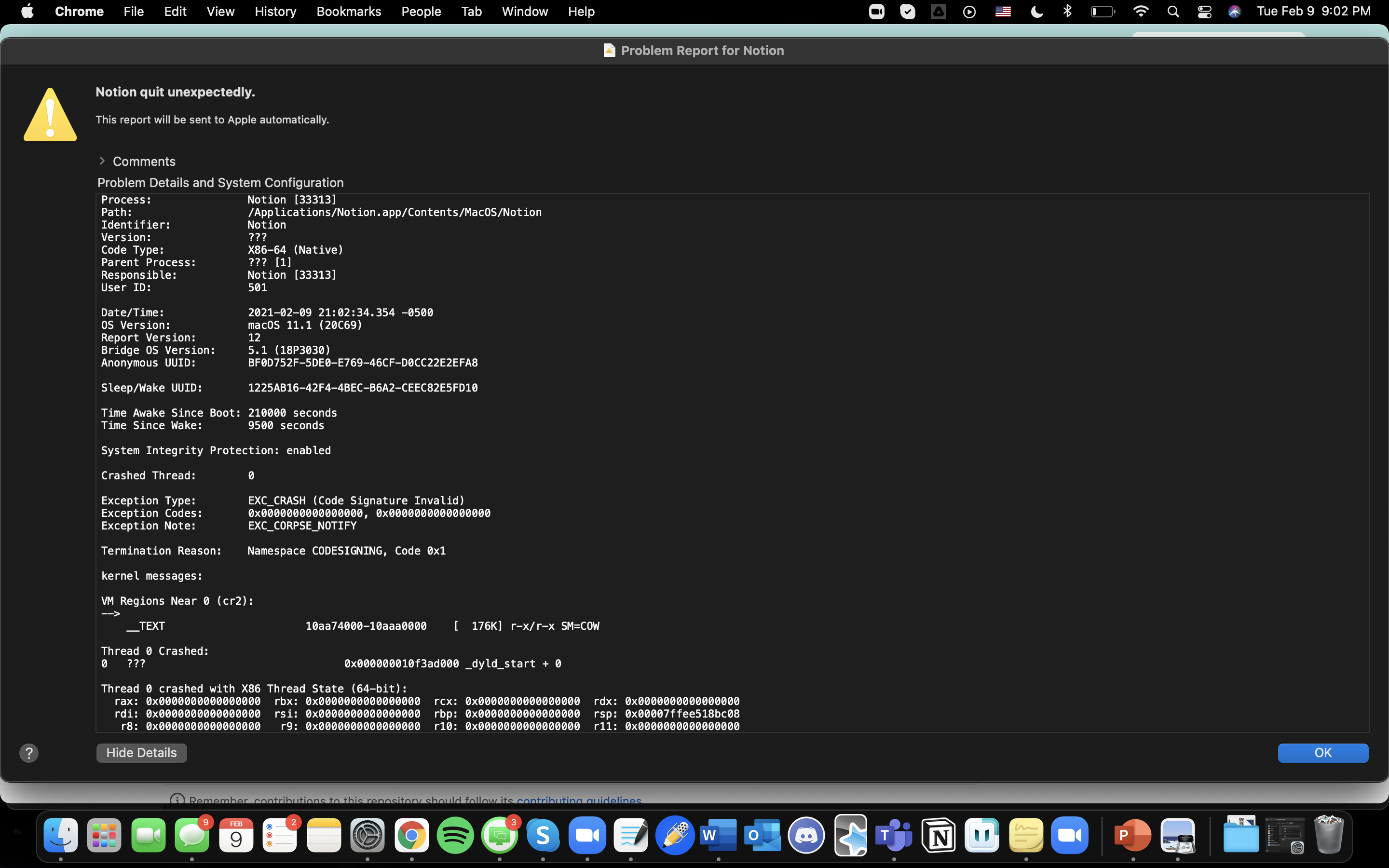The width and height of the screenshot is (1389, 868).
Task: Open the US flag input source menu
Action: click(x=1003, y=12)
